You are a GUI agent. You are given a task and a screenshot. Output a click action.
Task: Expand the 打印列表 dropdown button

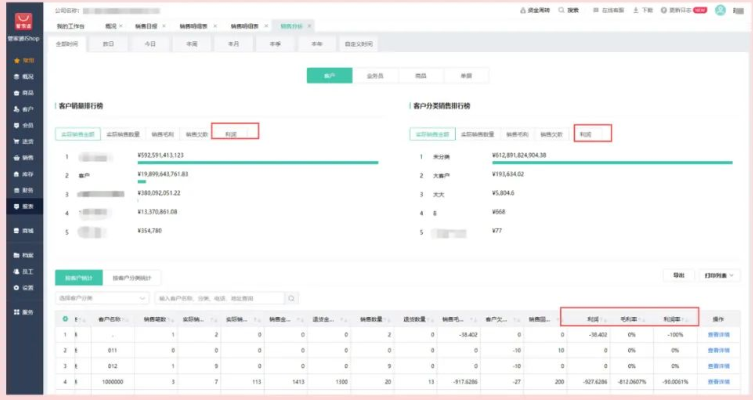pyautogui.click(x=718, y=275)
